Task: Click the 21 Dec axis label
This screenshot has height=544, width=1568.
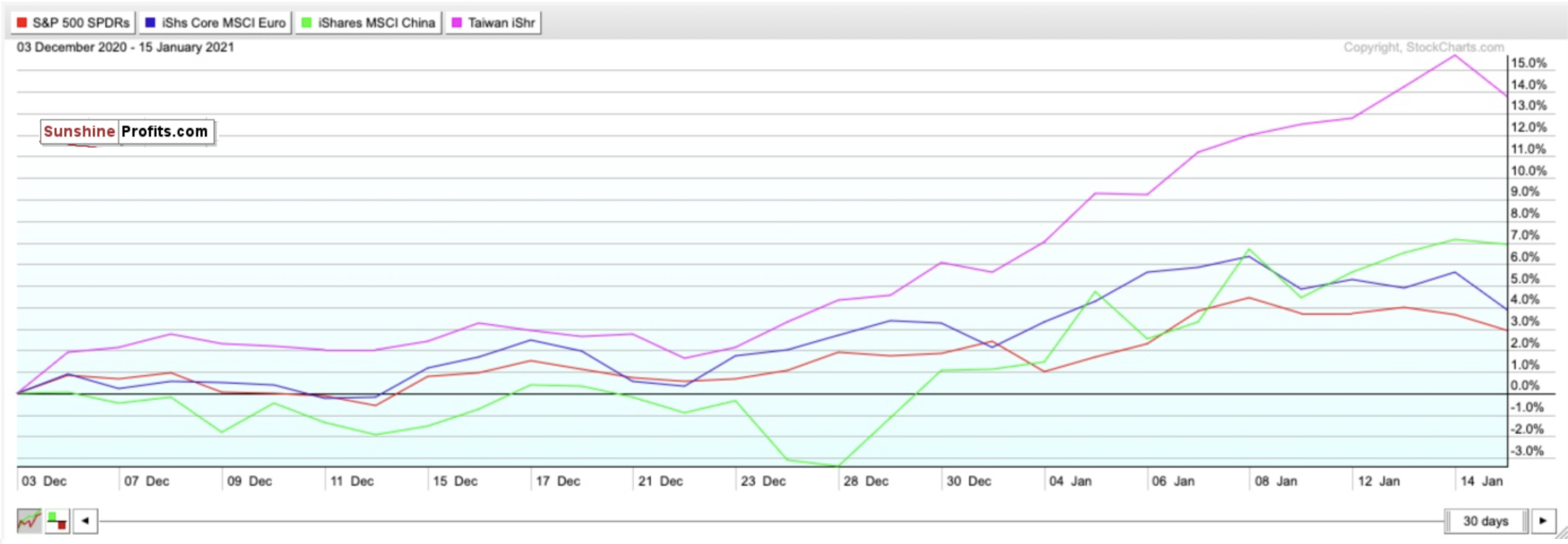Action: [x=660, y=481]
